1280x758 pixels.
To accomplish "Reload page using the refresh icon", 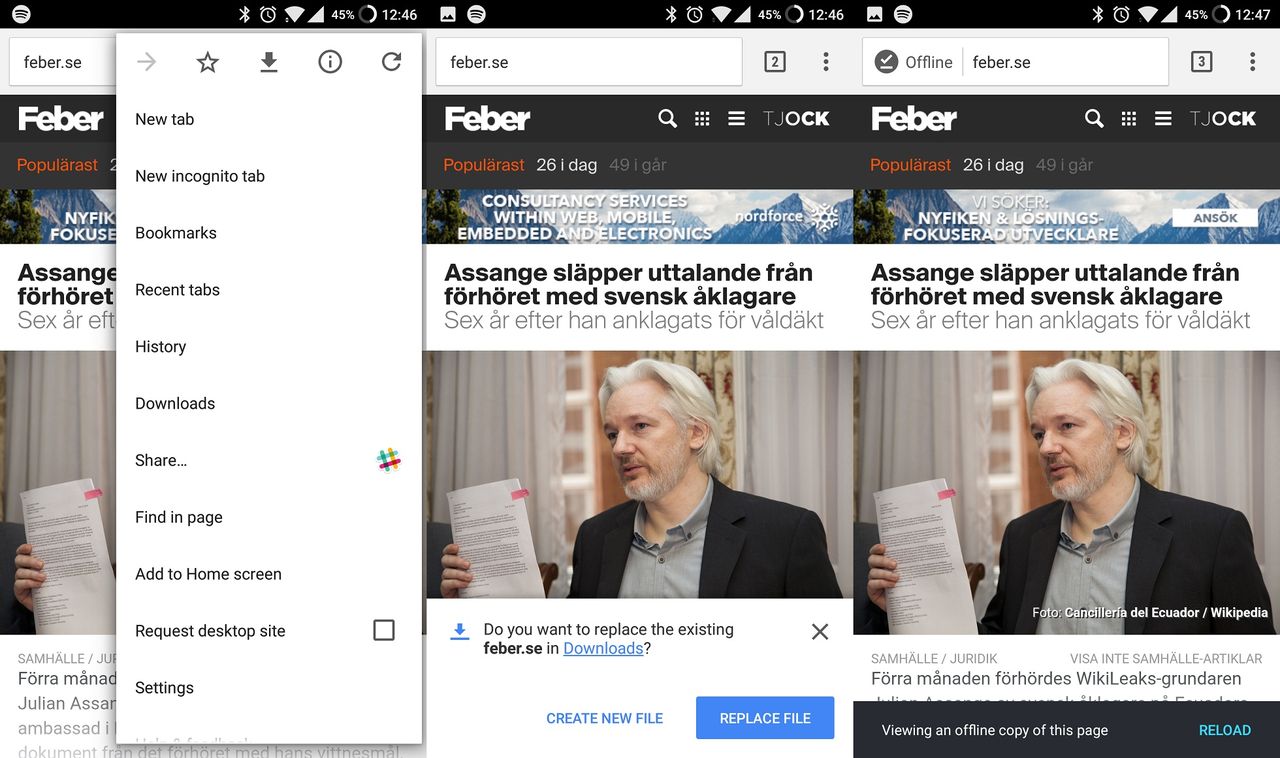I will coord(391,62).
